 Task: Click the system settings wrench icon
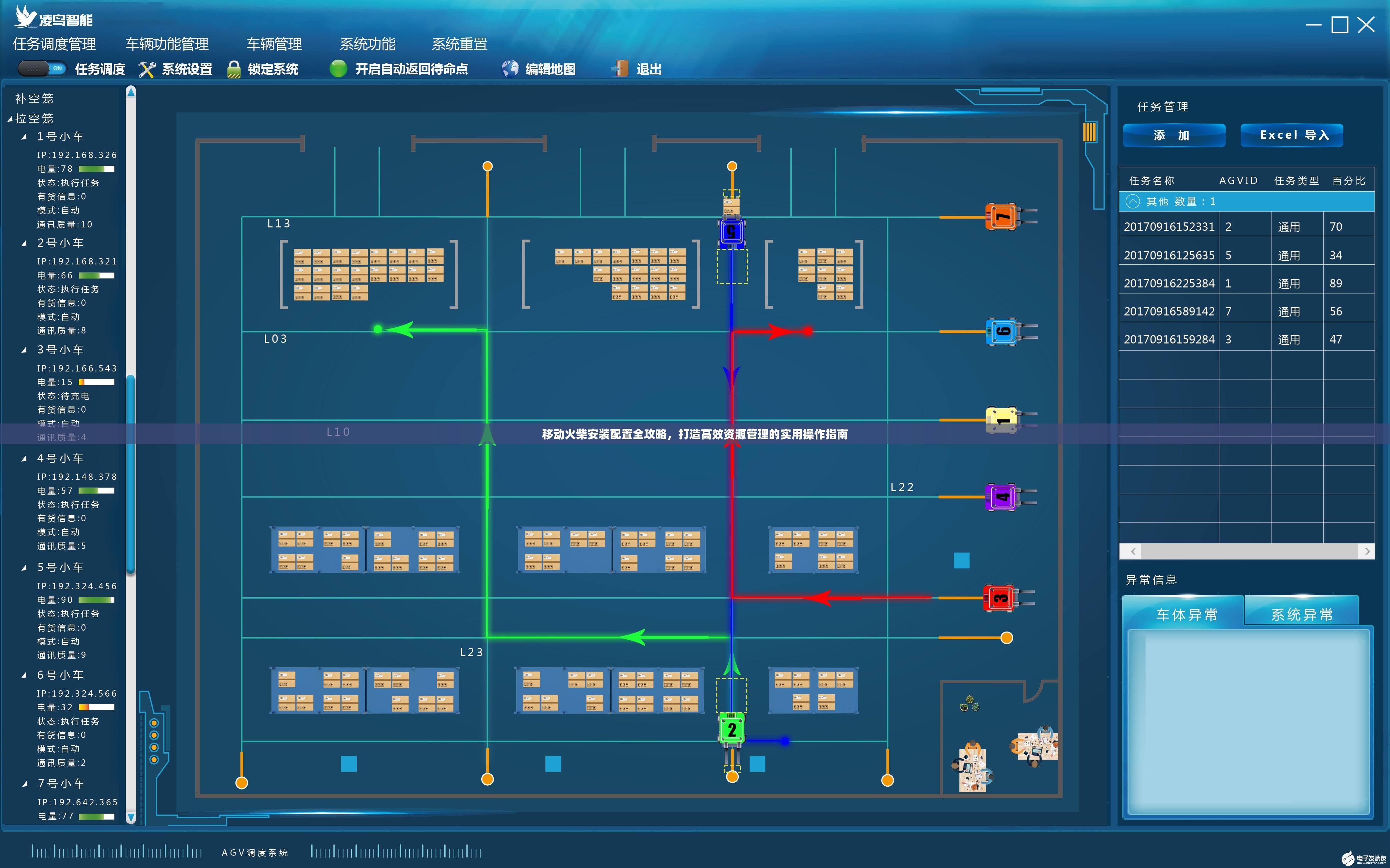[x=147, y=69]
